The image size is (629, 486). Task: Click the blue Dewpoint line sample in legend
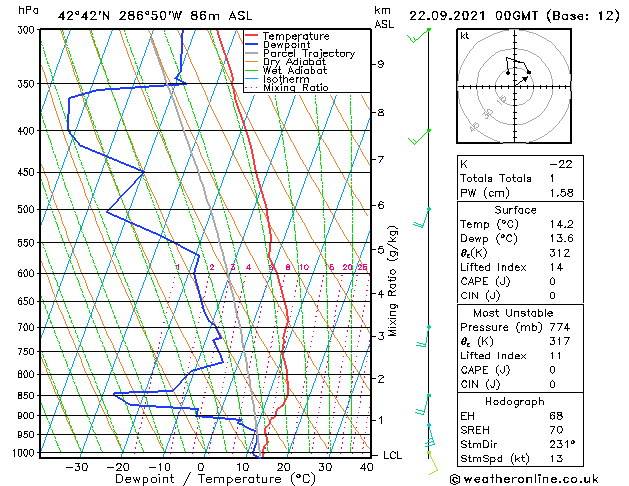[x=252, y=44]
